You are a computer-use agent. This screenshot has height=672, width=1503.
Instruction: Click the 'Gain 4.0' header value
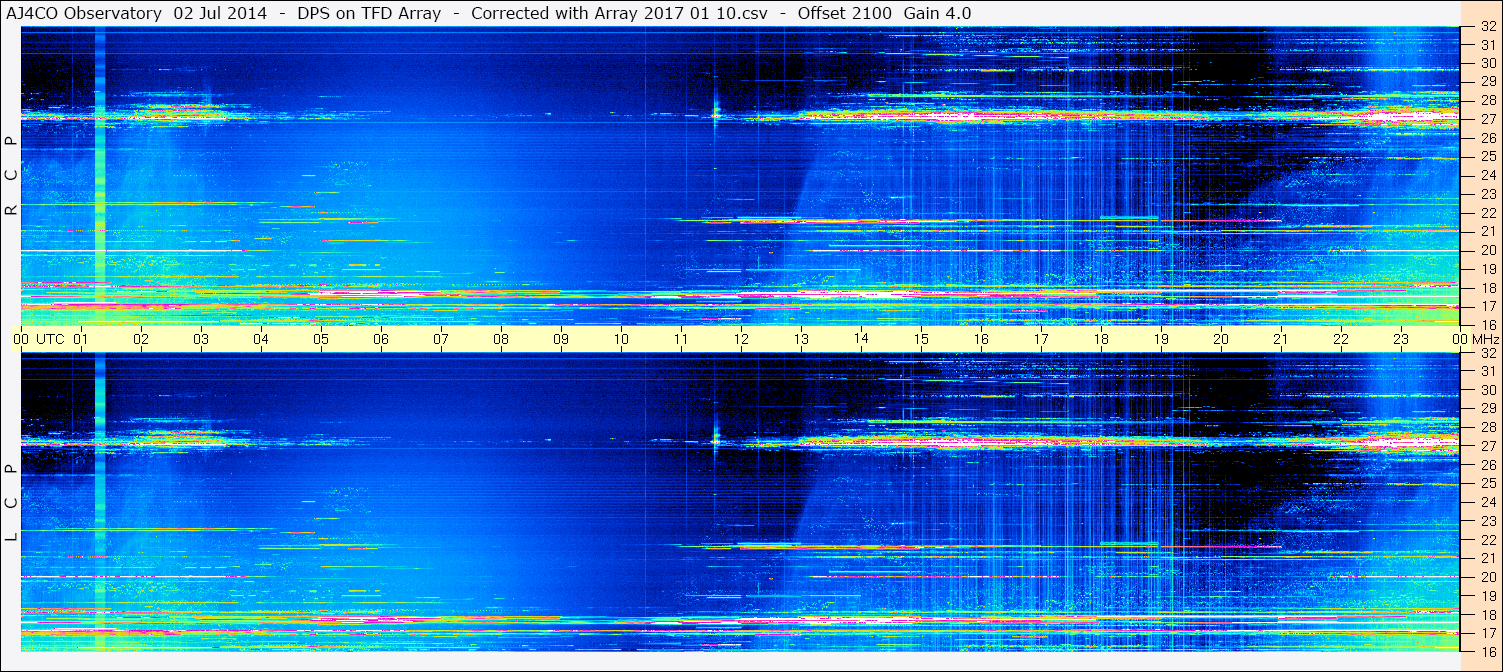pos(937,13)
